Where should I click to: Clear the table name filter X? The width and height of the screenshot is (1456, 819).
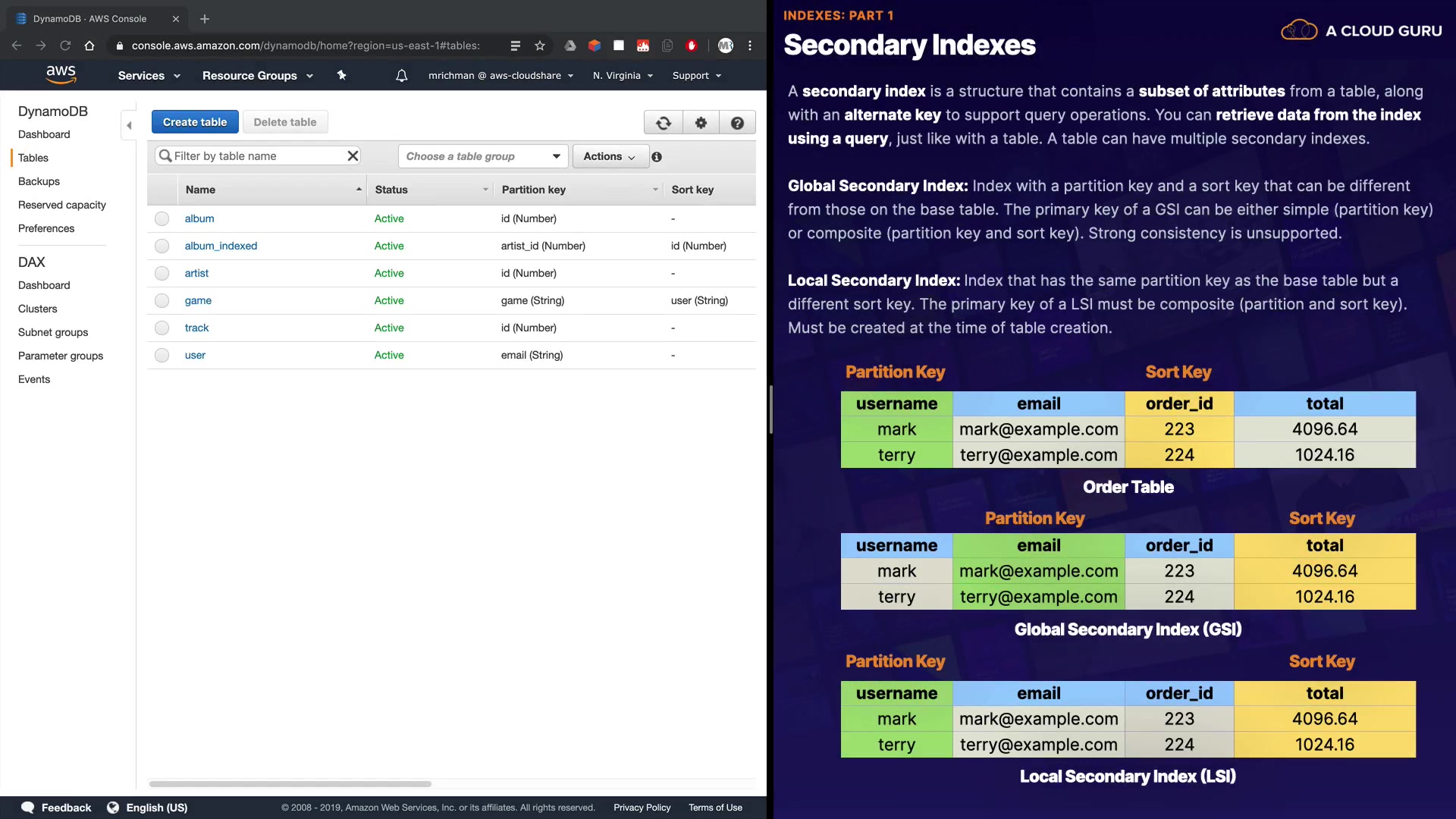pyautogui.click(x=353, y=156)
